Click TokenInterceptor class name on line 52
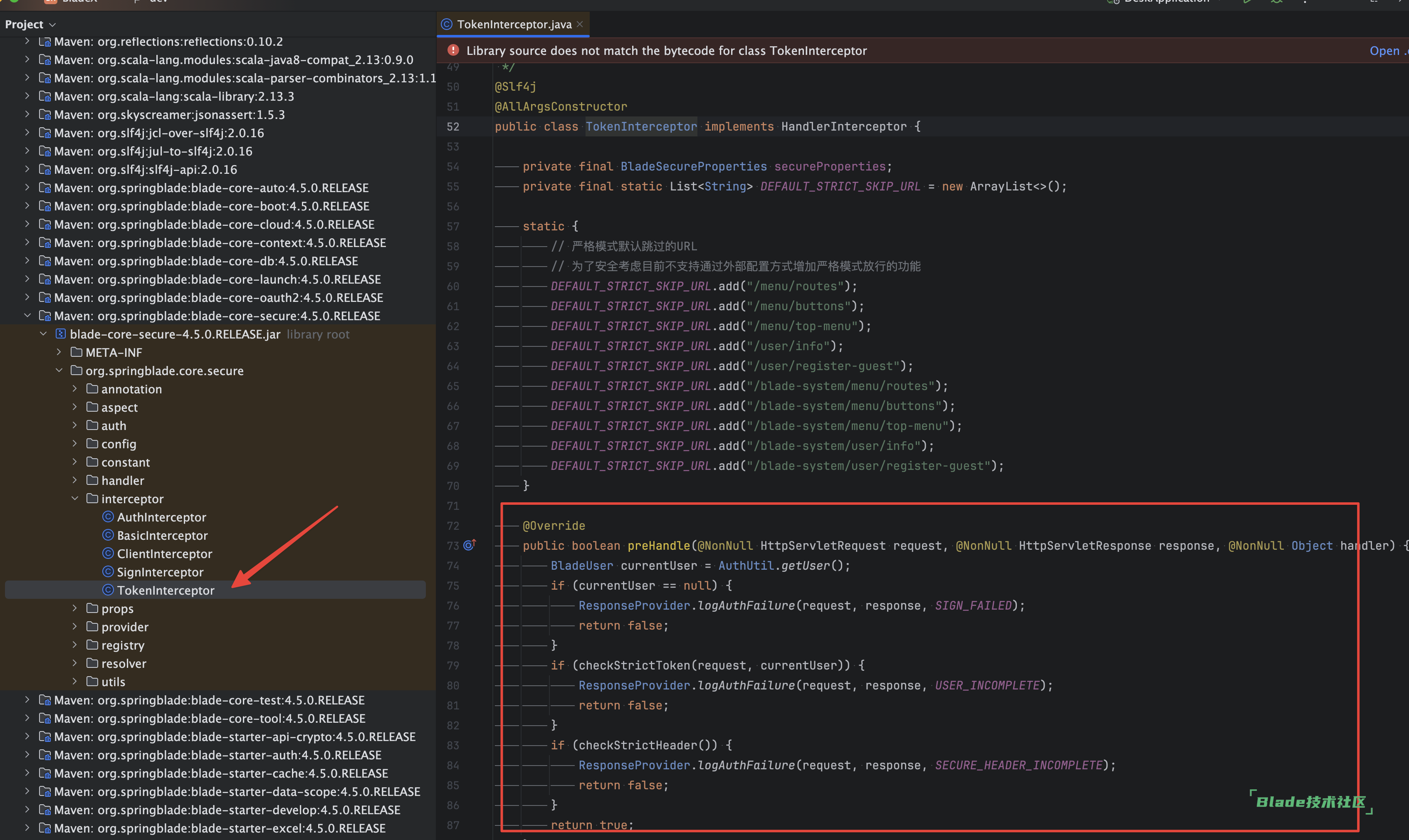This screenshot has width=1409, height=840. coord(641,126)
